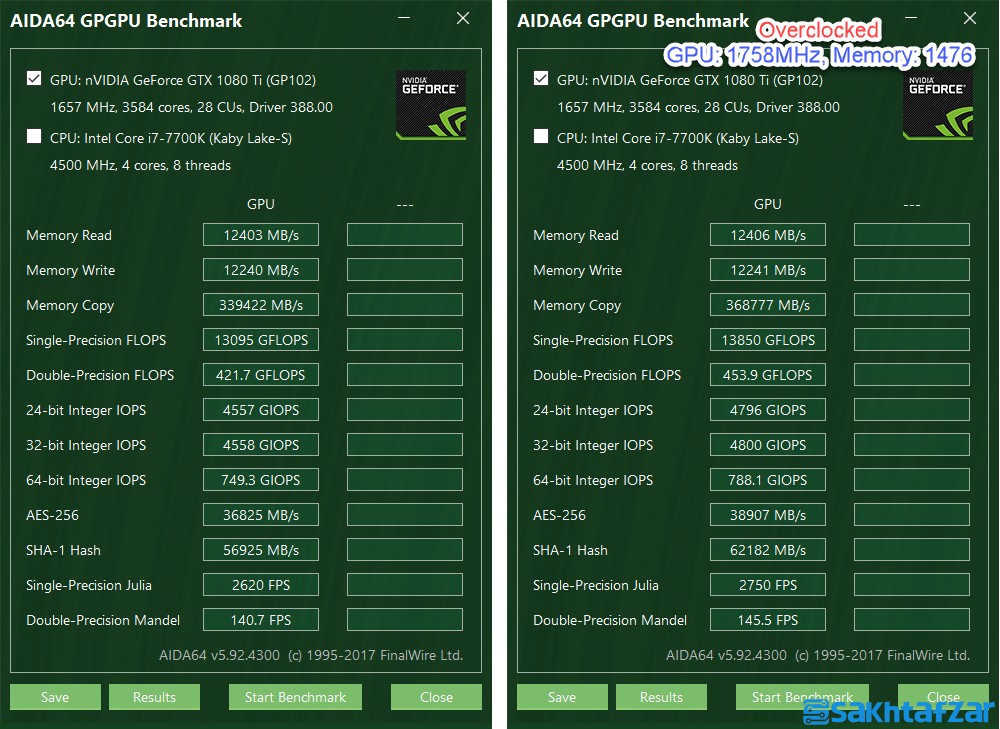The height and width of the screenshot is (729, 1000).
Task: Close the left AIDA64 window via X
Action: pyautogui.click(x=463, y=18)
